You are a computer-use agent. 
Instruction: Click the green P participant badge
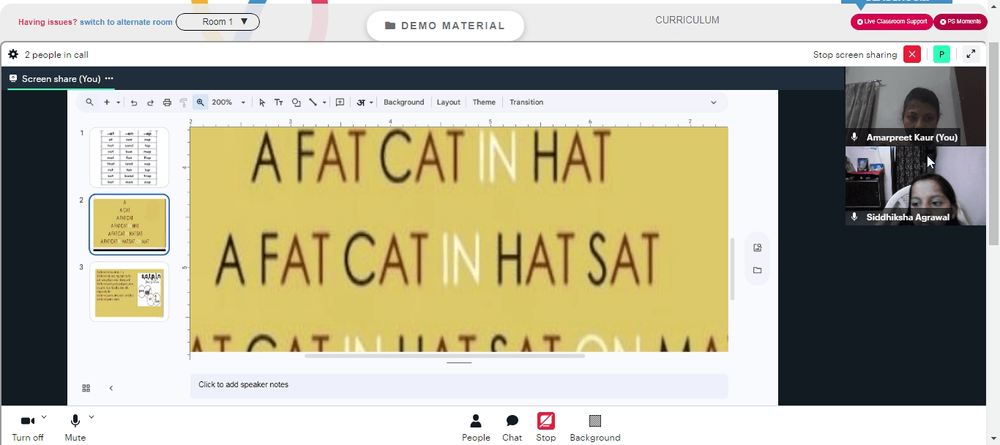click(x=941, y=54)
